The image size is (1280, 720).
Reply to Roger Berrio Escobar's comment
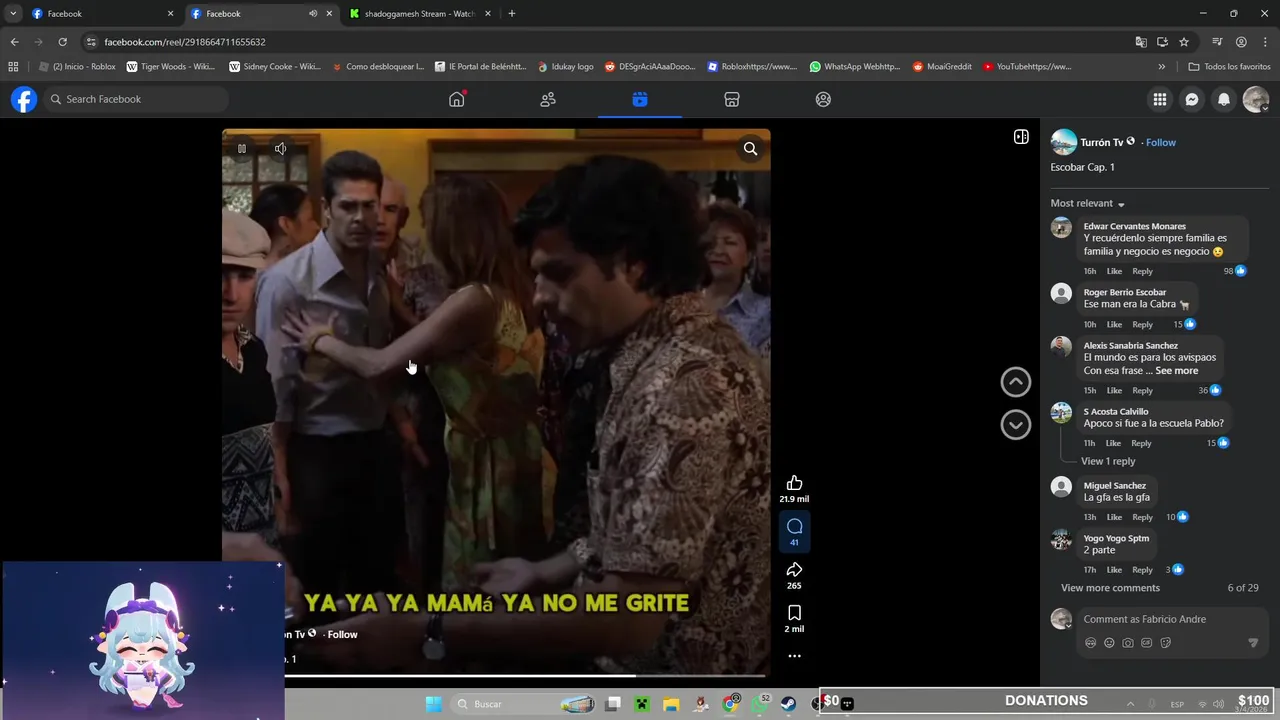click(1142, 324)
